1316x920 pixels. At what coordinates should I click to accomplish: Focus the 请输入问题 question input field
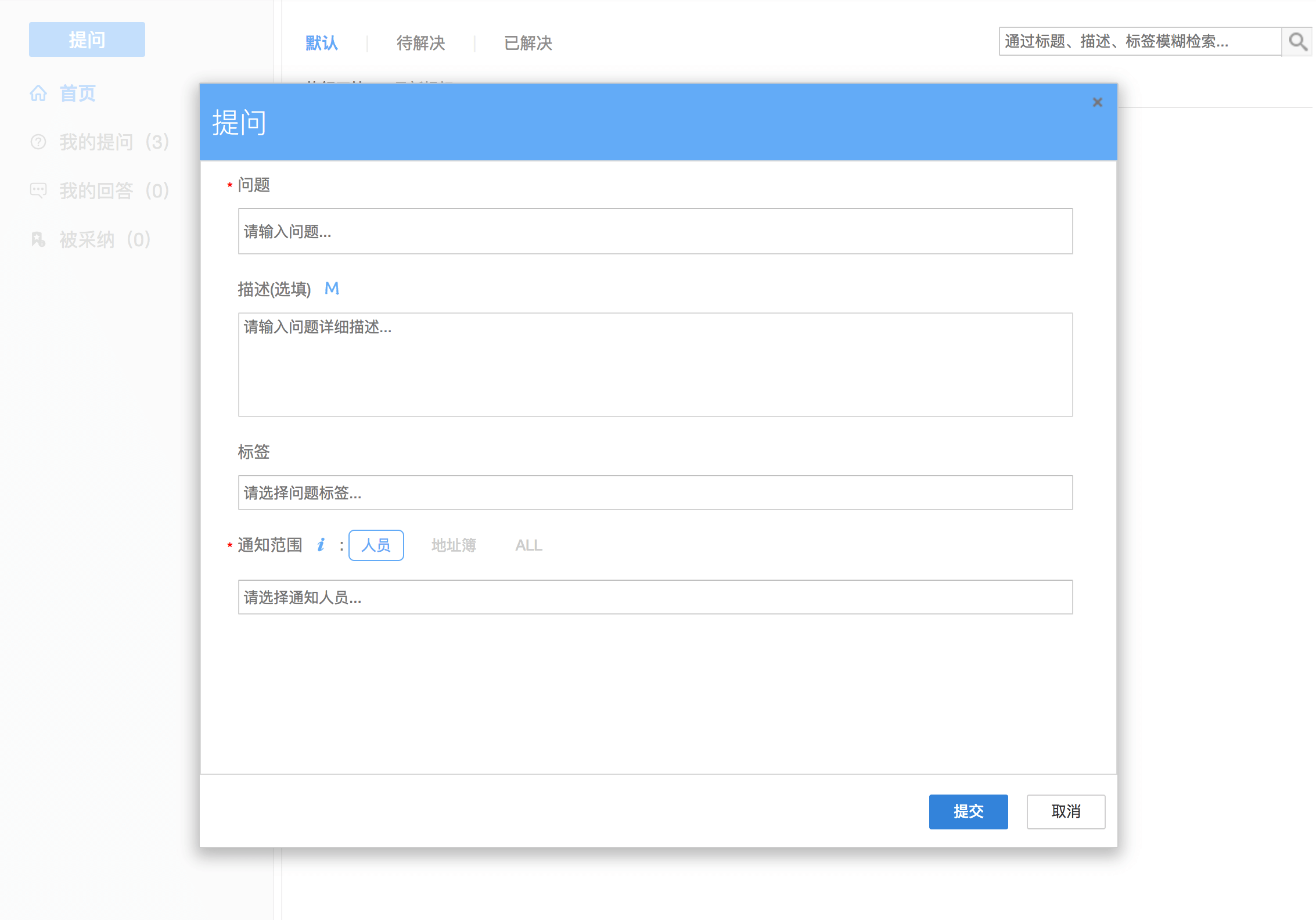(655, 231)
